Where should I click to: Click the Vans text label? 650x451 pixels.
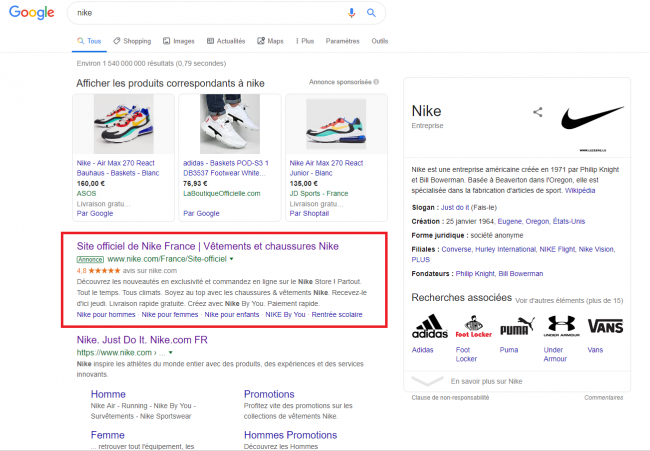[x=595, y=350]
